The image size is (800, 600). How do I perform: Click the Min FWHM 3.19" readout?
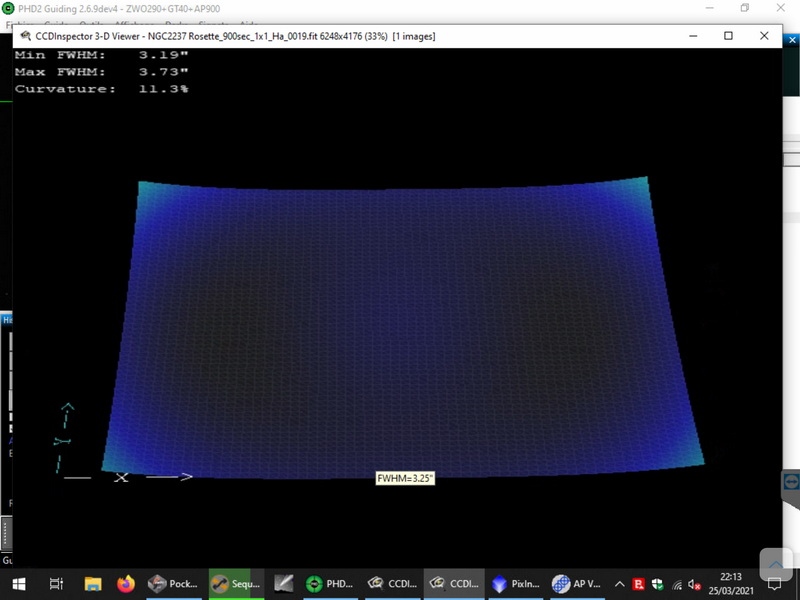(x=101, y=55)
